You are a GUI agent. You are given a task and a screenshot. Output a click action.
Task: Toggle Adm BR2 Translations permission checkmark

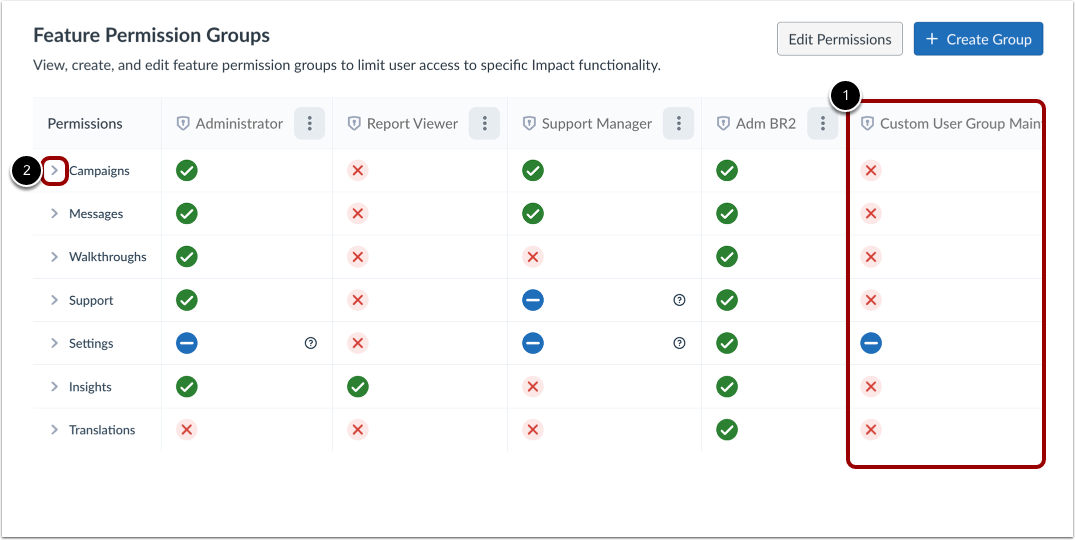point(727,430)
